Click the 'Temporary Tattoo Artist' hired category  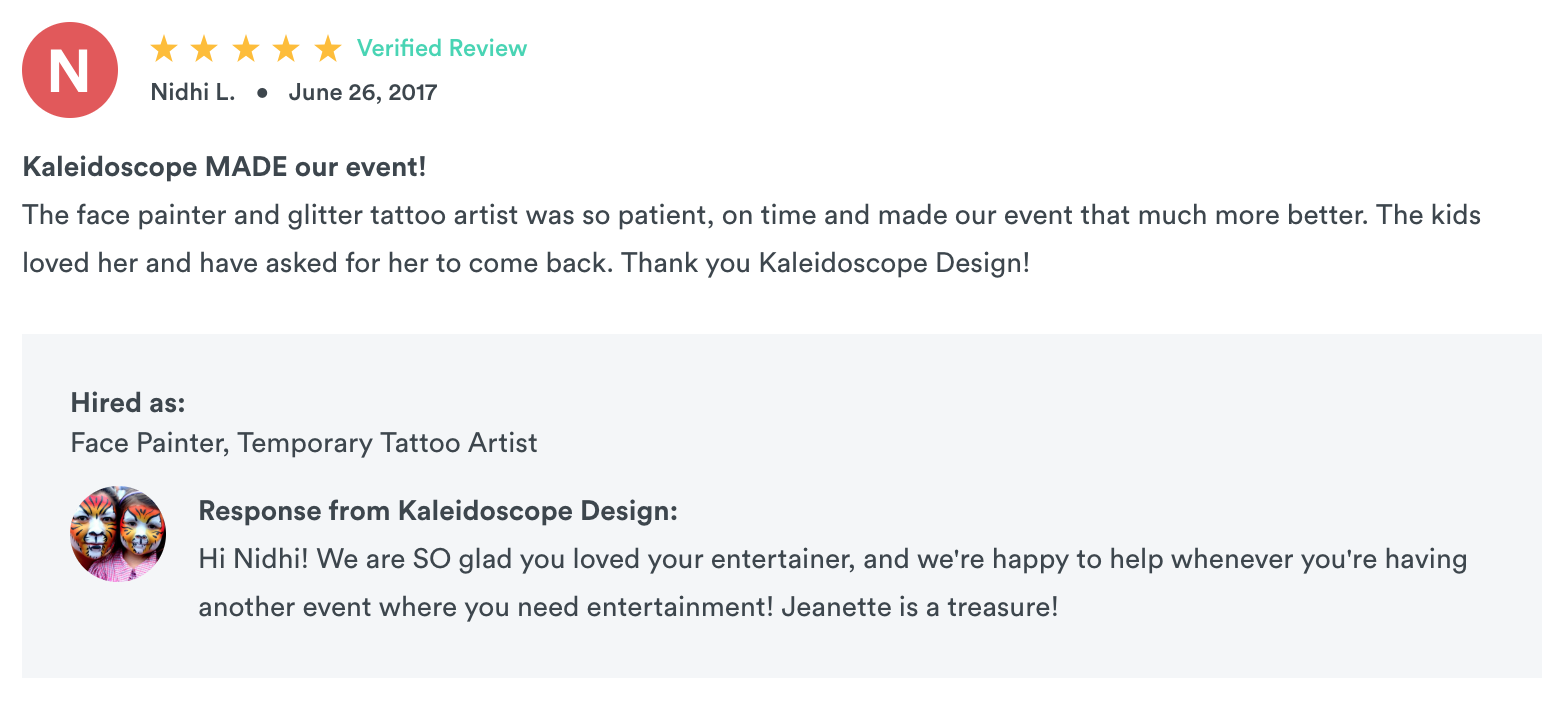click(x=388, y=442)
